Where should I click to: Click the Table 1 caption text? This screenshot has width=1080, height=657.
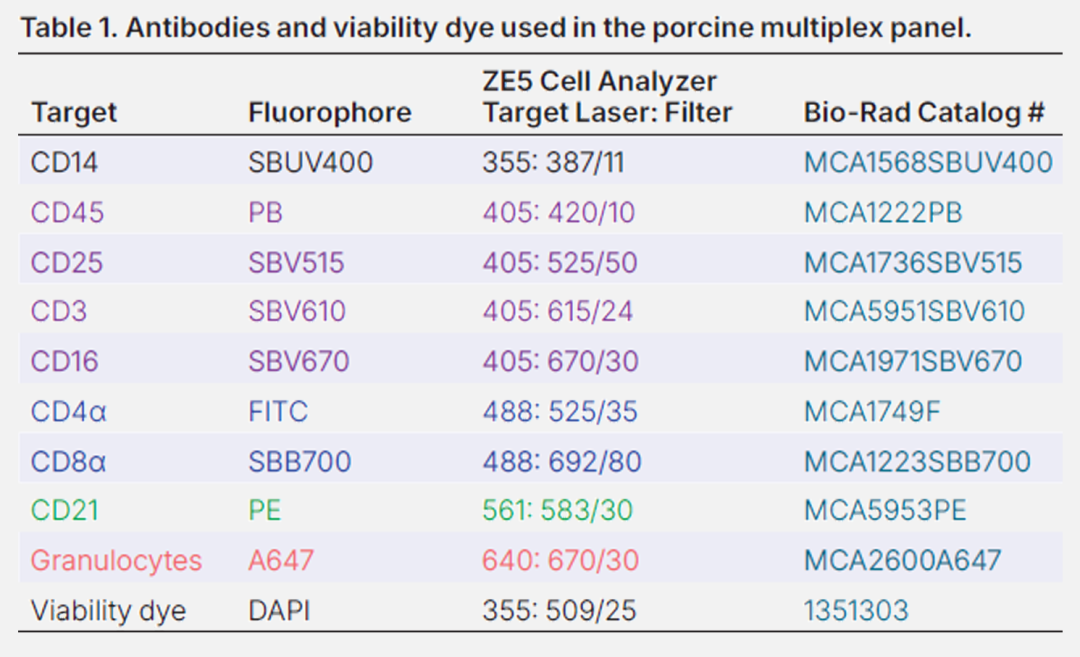tap(496, 28)
